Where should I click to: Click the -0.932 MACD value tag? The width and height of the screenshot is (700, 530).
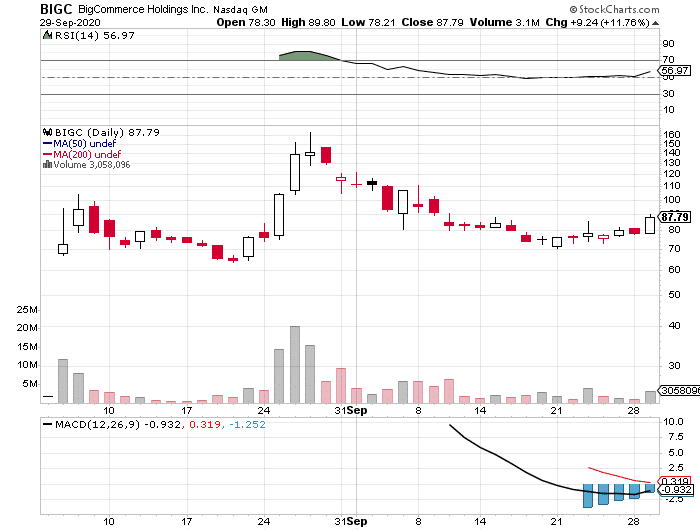pos(676,489)
